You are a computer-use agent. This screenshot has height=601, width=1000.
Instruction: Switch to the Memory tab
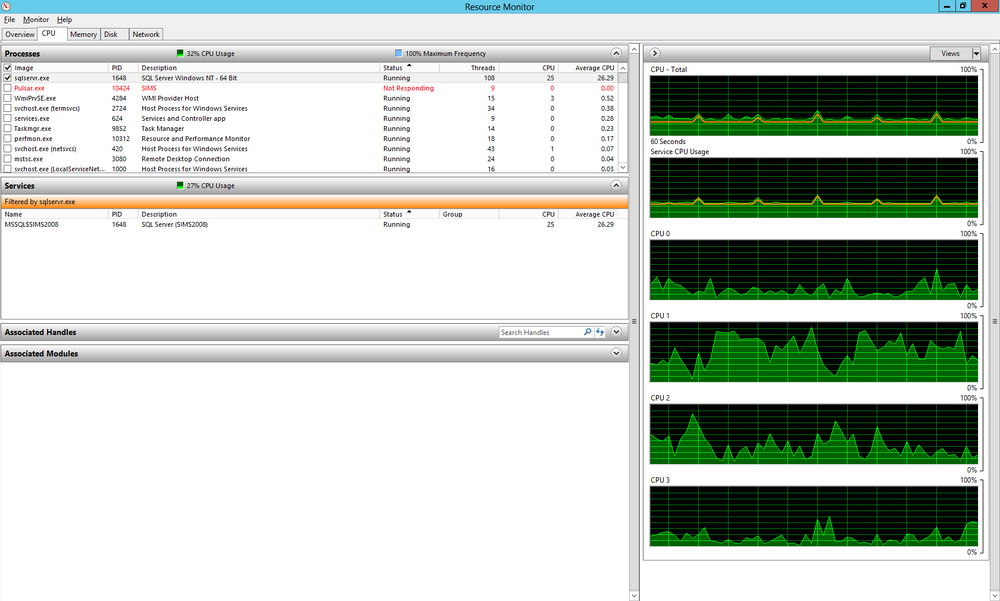click(x=84, y=34)
